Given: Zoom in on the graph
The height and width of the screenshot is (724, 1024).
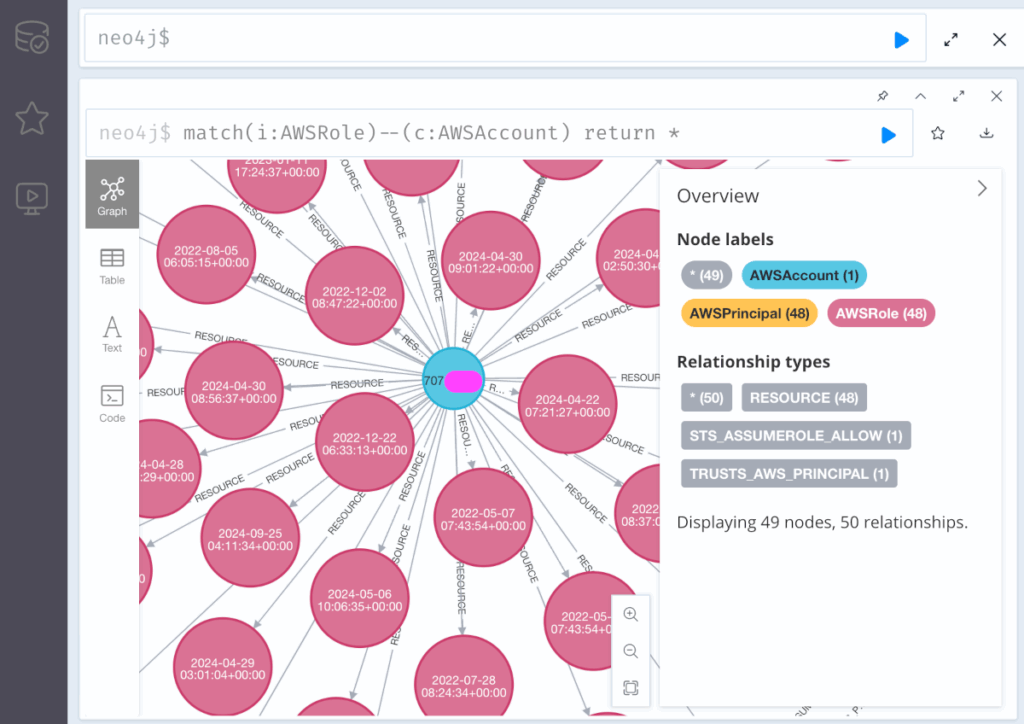Looking at the screenshot, I should 630,615.
